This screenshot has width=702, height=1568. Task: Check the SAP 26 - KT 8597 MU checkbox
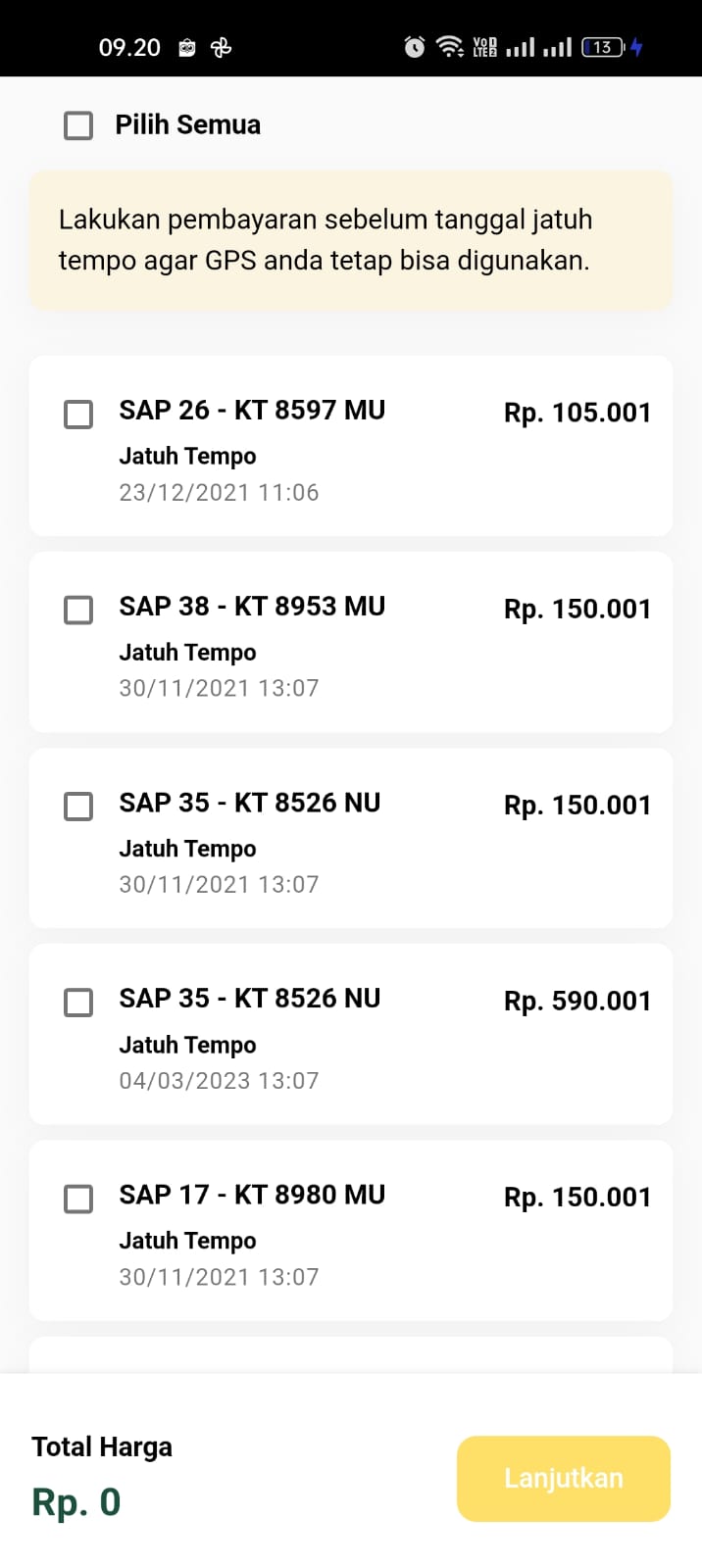click(78, 414)
